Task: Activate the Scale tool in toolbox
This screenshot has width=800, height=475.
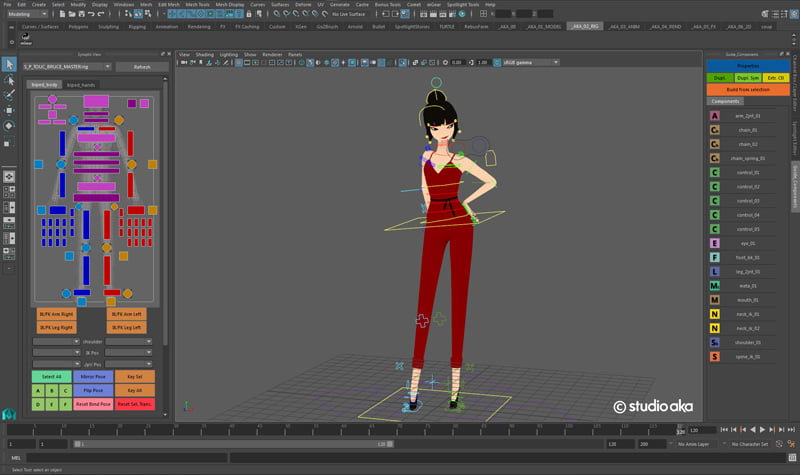Action: 7,143
